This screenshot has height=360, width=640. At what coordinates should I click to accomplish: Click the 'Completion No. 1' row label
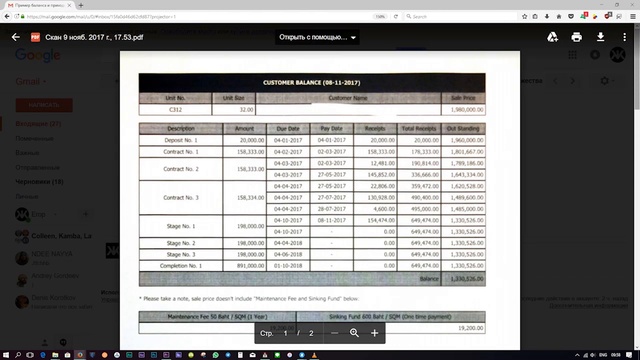pos(181,266)
